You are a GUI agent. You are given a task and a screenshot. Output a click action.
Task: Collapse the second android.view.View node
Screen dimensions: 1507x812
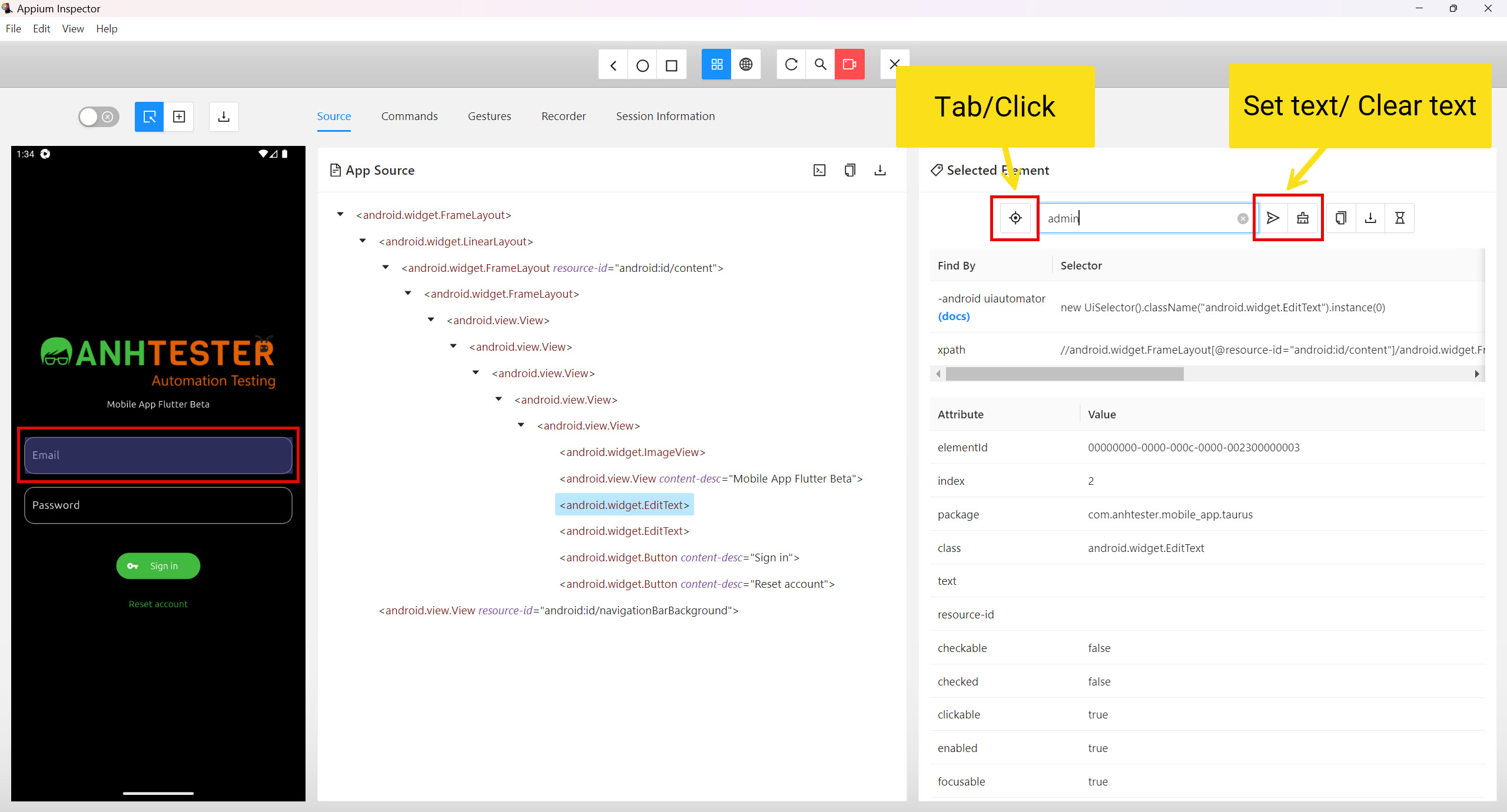(x=453, y=347)
